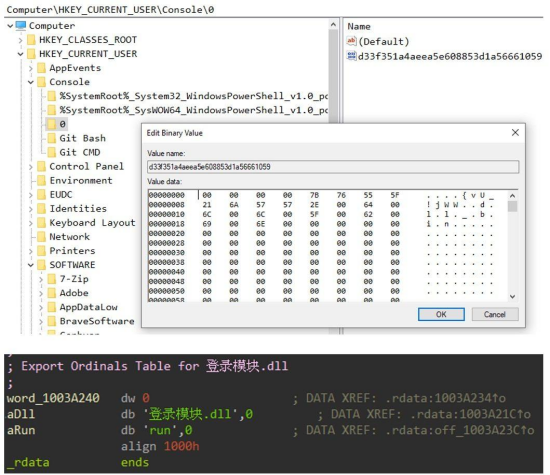Select the Network key folder icon
550x475 pixels.
pyautogui.click(x=41, y=237)
